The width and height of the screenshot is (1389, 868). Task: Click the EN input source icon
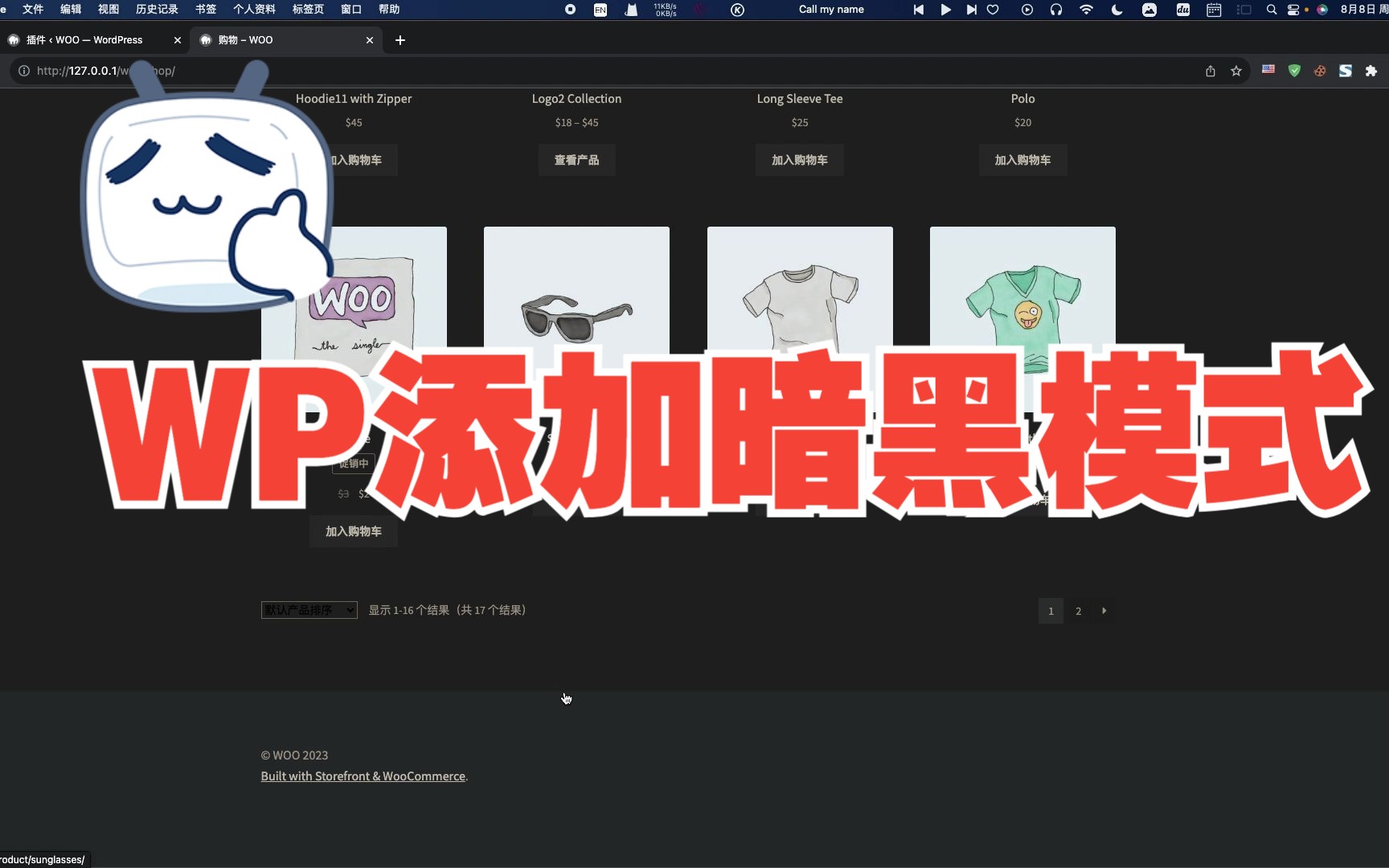(x=600, y=10)
